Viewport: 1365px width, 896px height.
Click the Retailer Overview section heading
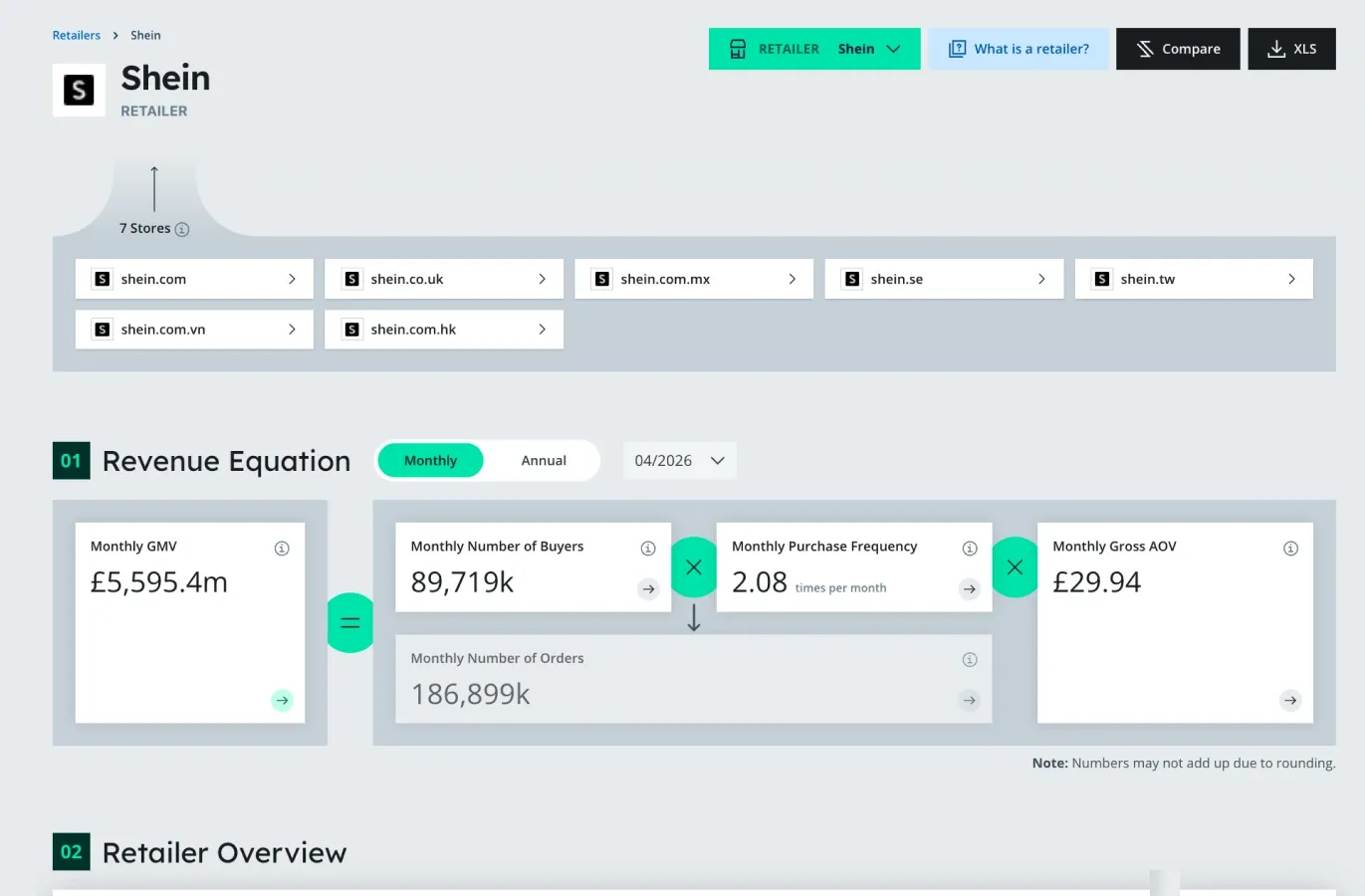225,853
